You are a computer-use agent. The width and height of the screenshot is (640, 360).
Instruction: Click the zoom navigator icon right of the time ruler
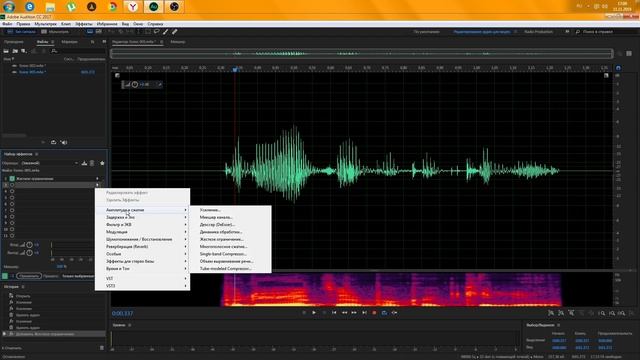point(618,68)
